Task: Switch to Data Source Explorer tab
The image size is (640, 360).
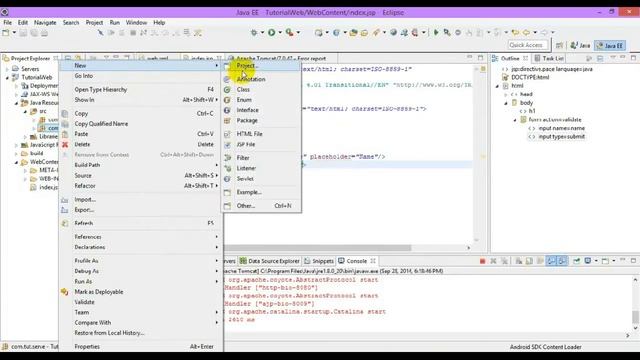Action: [x=270, y=261]
